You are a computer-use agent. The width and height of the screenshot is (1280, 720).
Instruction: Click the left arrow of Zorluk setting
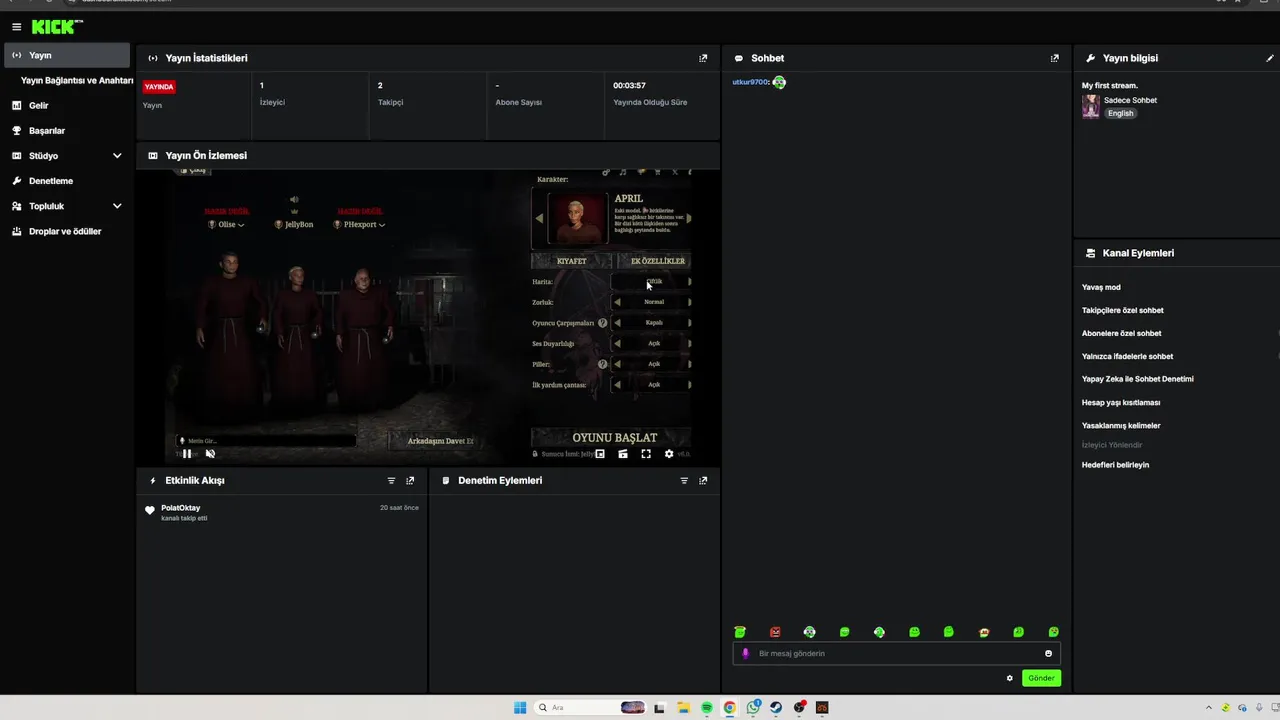point(617,302)
